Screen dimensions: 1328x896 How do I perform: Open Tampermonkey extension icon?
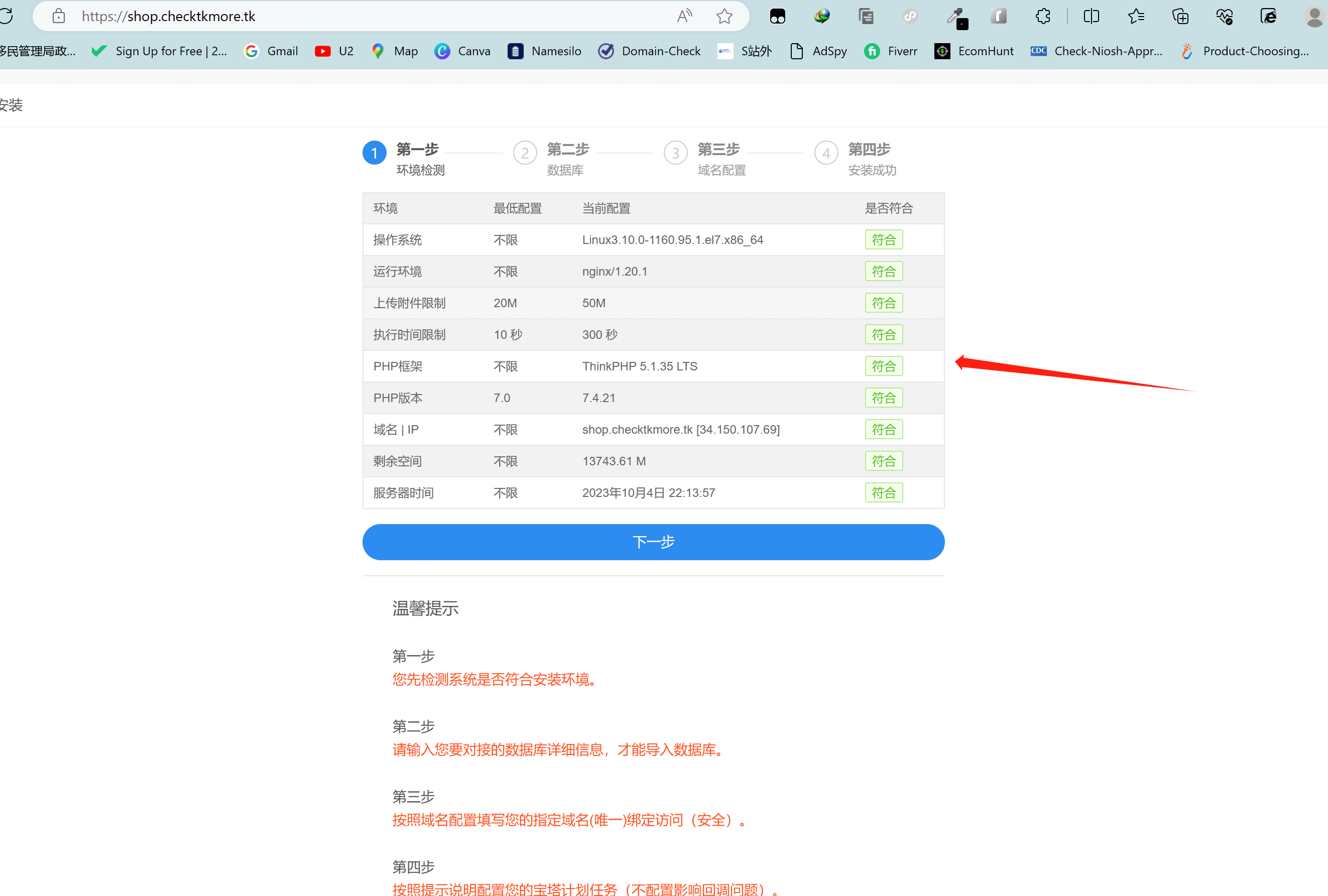(x=778, y=16)
